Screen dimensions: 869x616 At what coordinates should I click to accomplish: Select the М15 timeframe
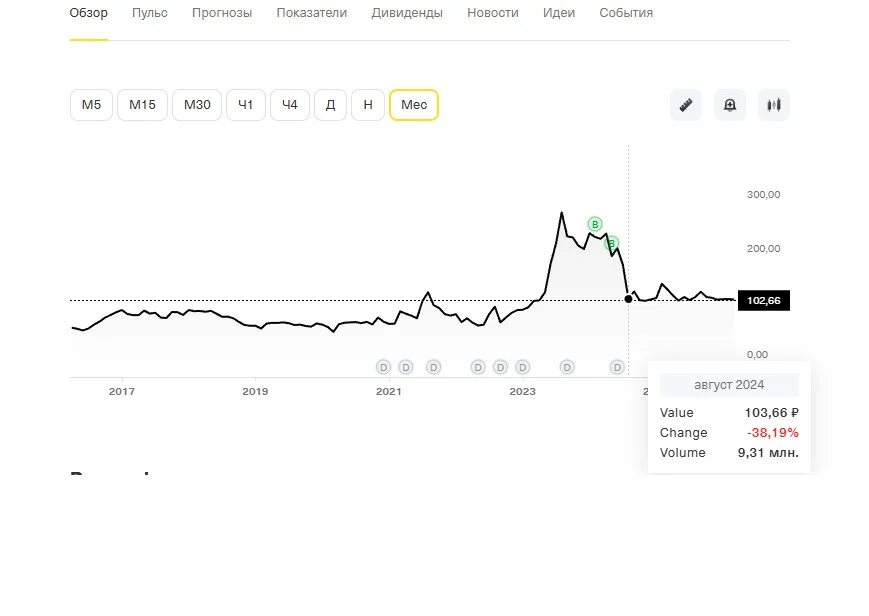(x=142, y=105)
